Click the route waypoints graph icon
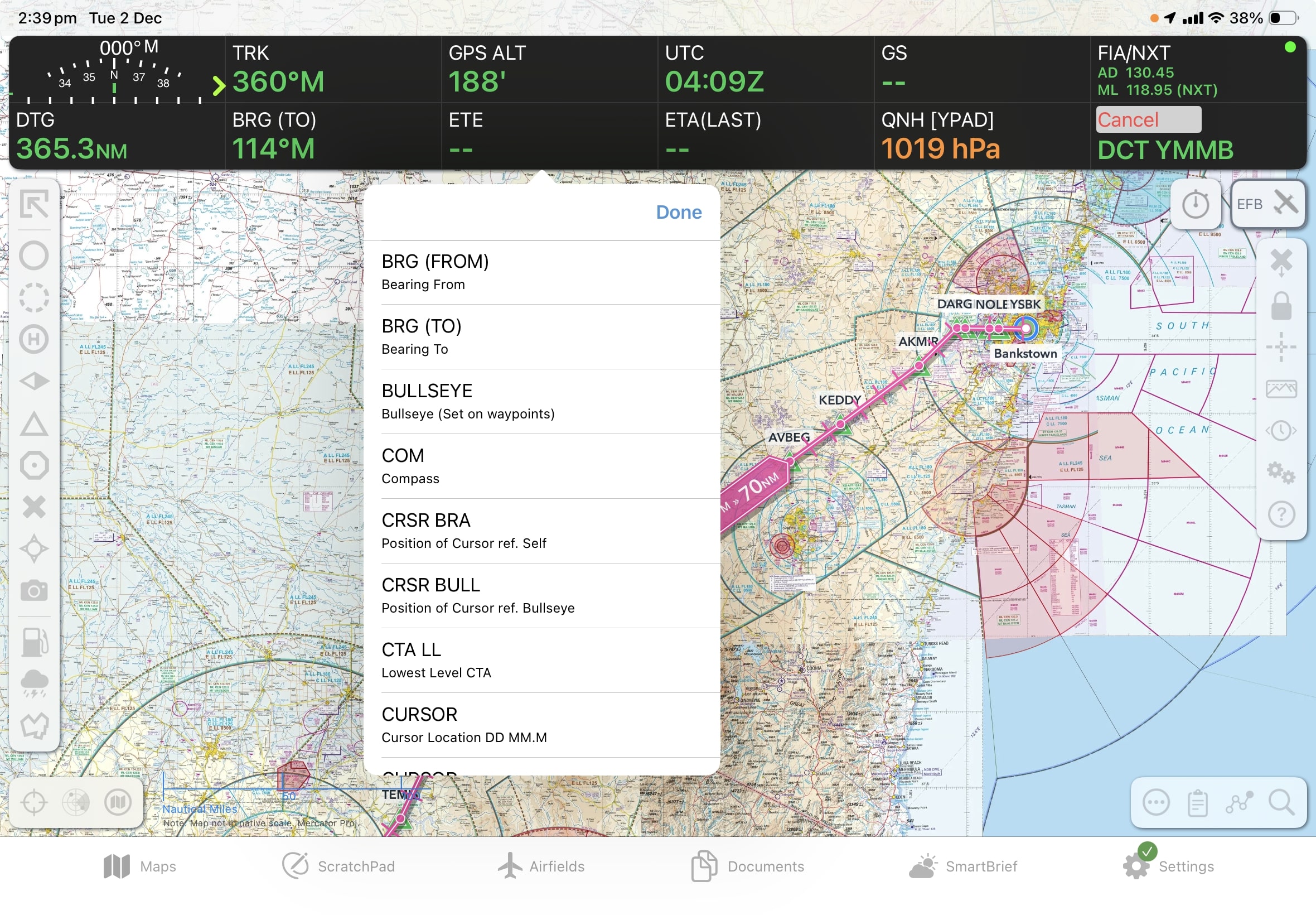1316x915 pixels. pyautogui.click(x=1240, y=803)
